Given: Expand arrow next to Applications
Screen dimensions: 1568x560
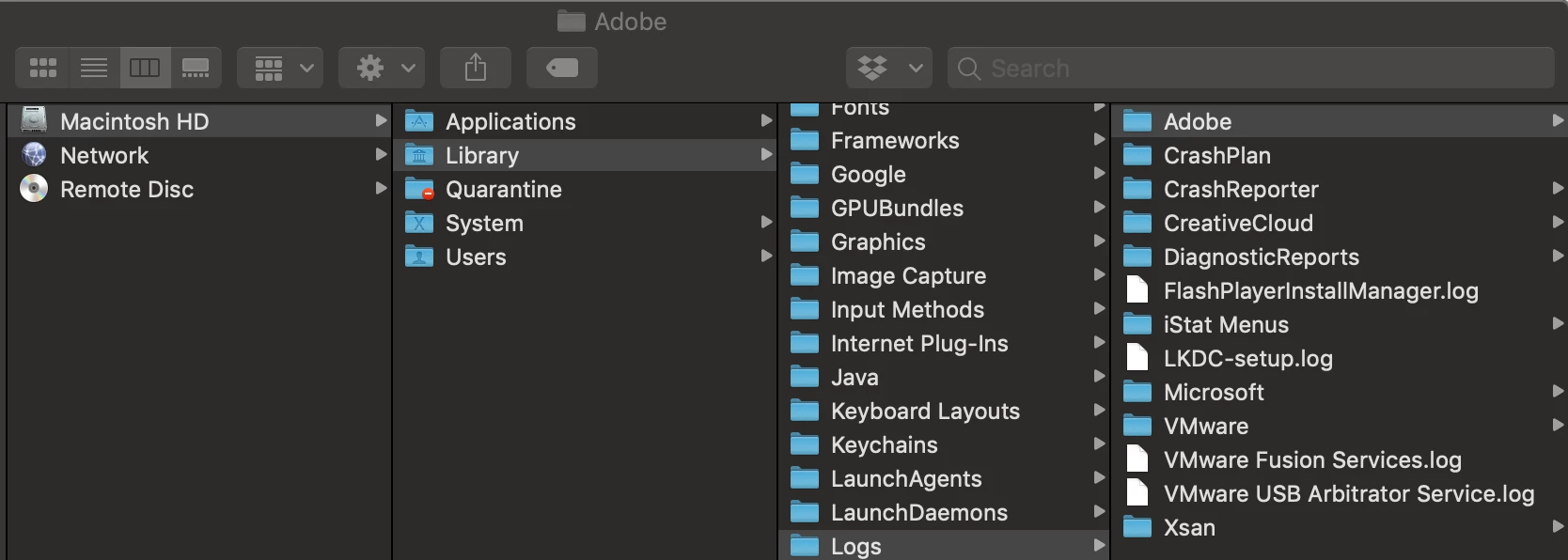Looking at the screenshot, I should point(766,120).
